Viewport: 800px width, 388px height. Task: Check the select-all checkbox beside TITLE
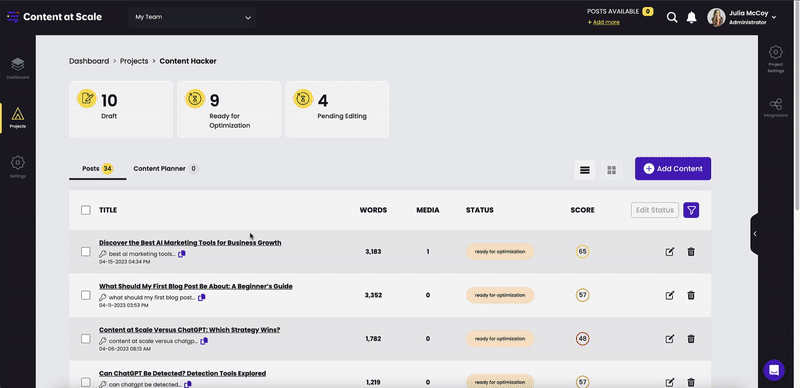[x=86, y=210]
